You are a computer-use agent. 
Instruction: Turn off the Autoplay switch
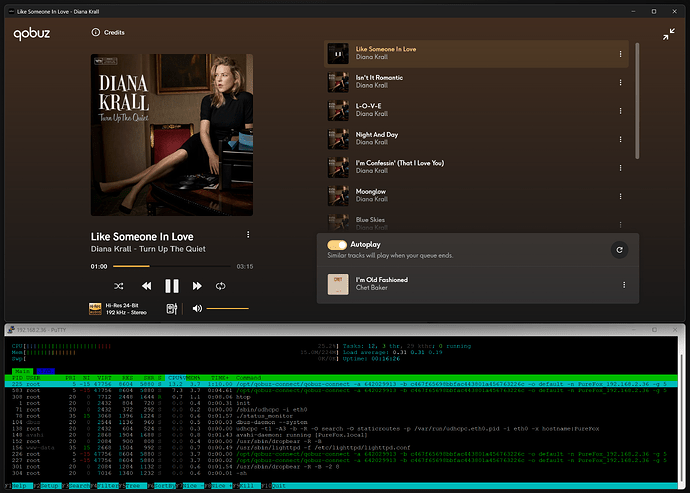click(337, 244)
